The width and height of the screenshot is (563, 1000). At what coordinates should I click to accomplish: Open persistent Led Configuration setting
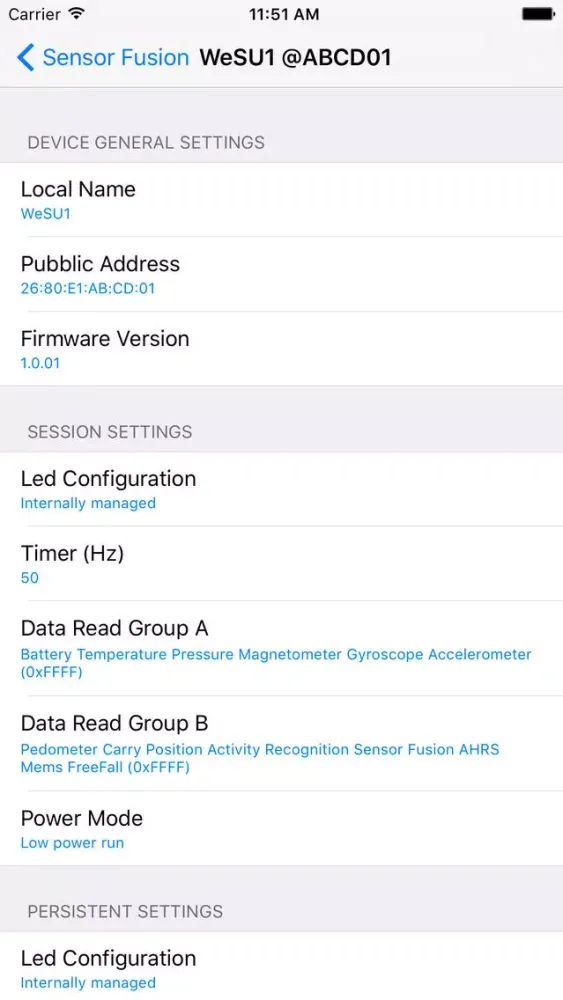[281, 966]
